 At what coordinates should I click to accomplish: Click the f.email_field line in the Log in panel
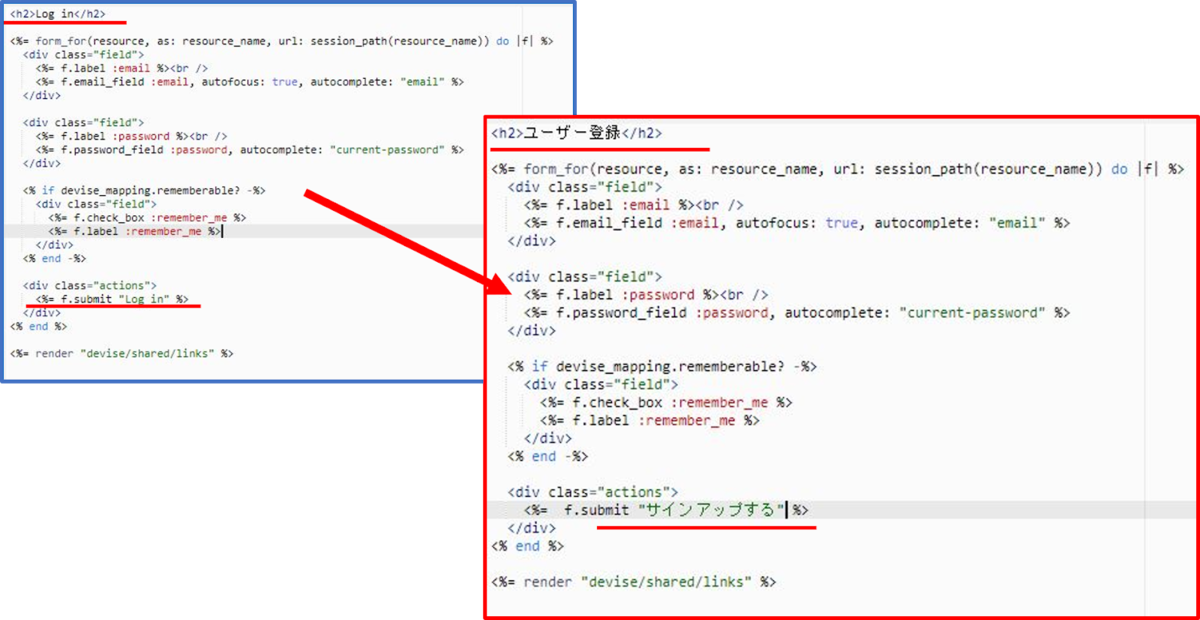coord(249,82)
